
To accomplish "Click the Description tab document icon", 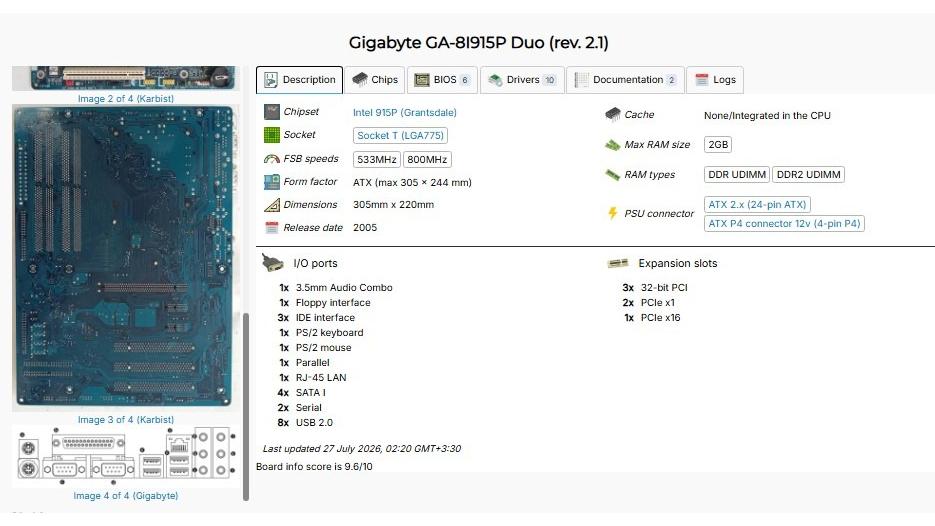I will pyautogui.click(x=271, y=80).
